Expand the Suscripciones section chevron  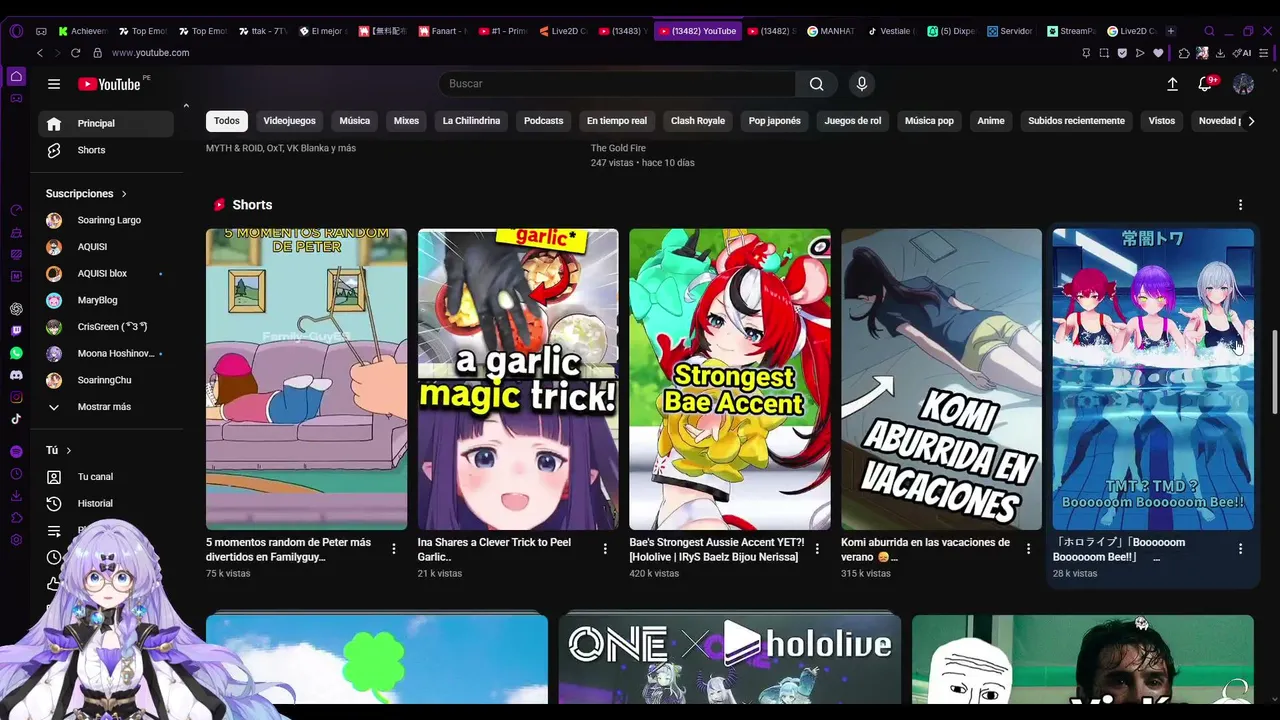click(x=124, y=194)
